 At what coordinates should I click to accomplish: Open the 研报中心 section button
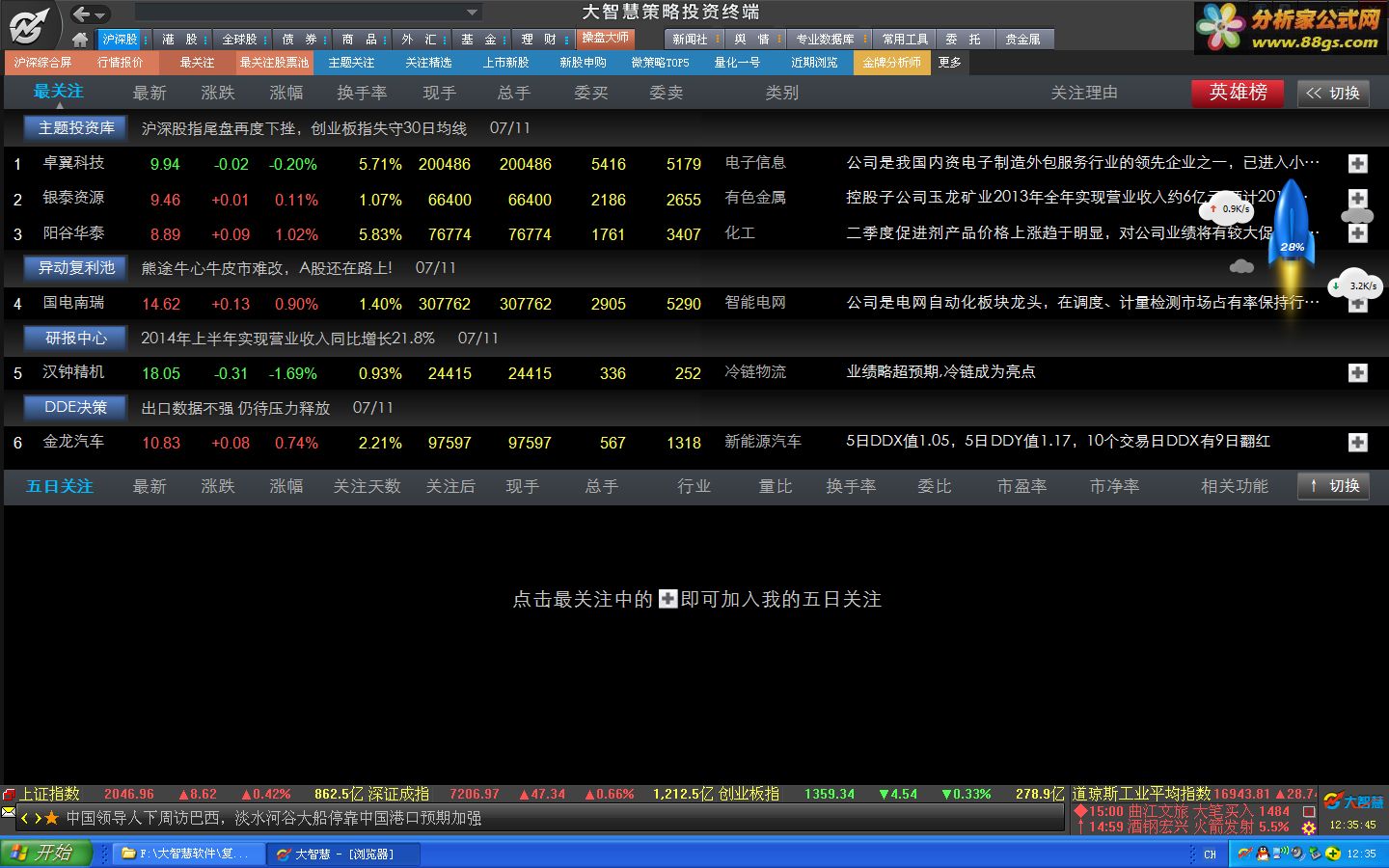point(76,339)
